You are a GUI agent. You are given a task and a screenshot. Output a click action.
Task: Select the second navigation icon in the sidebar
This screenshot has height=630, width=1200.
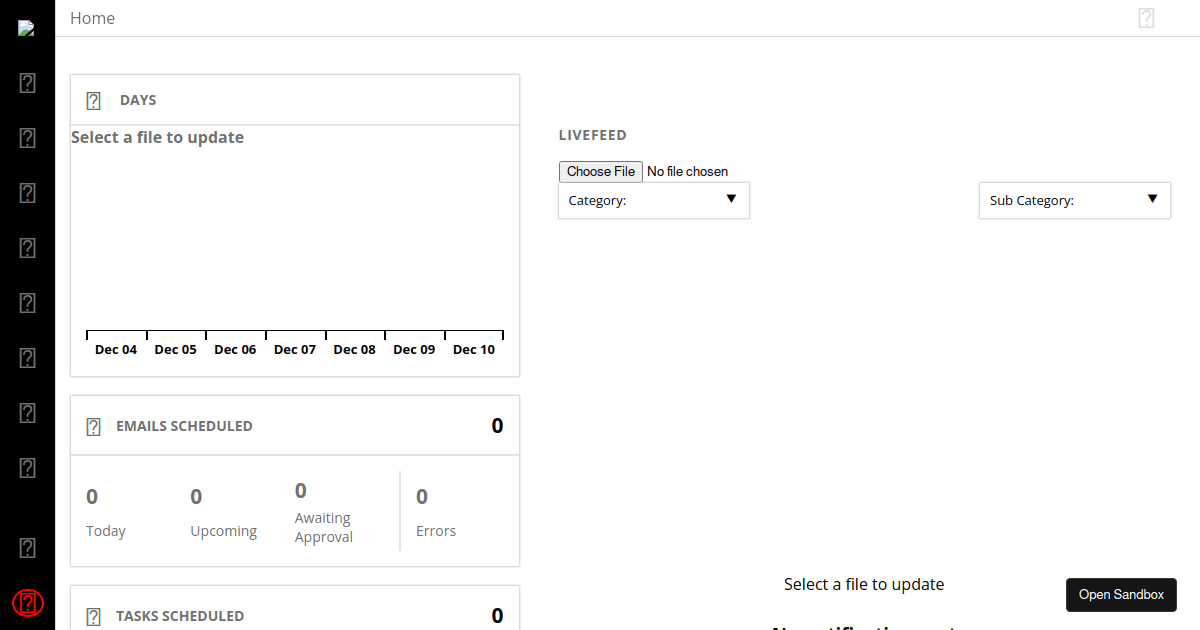[27, 138]
